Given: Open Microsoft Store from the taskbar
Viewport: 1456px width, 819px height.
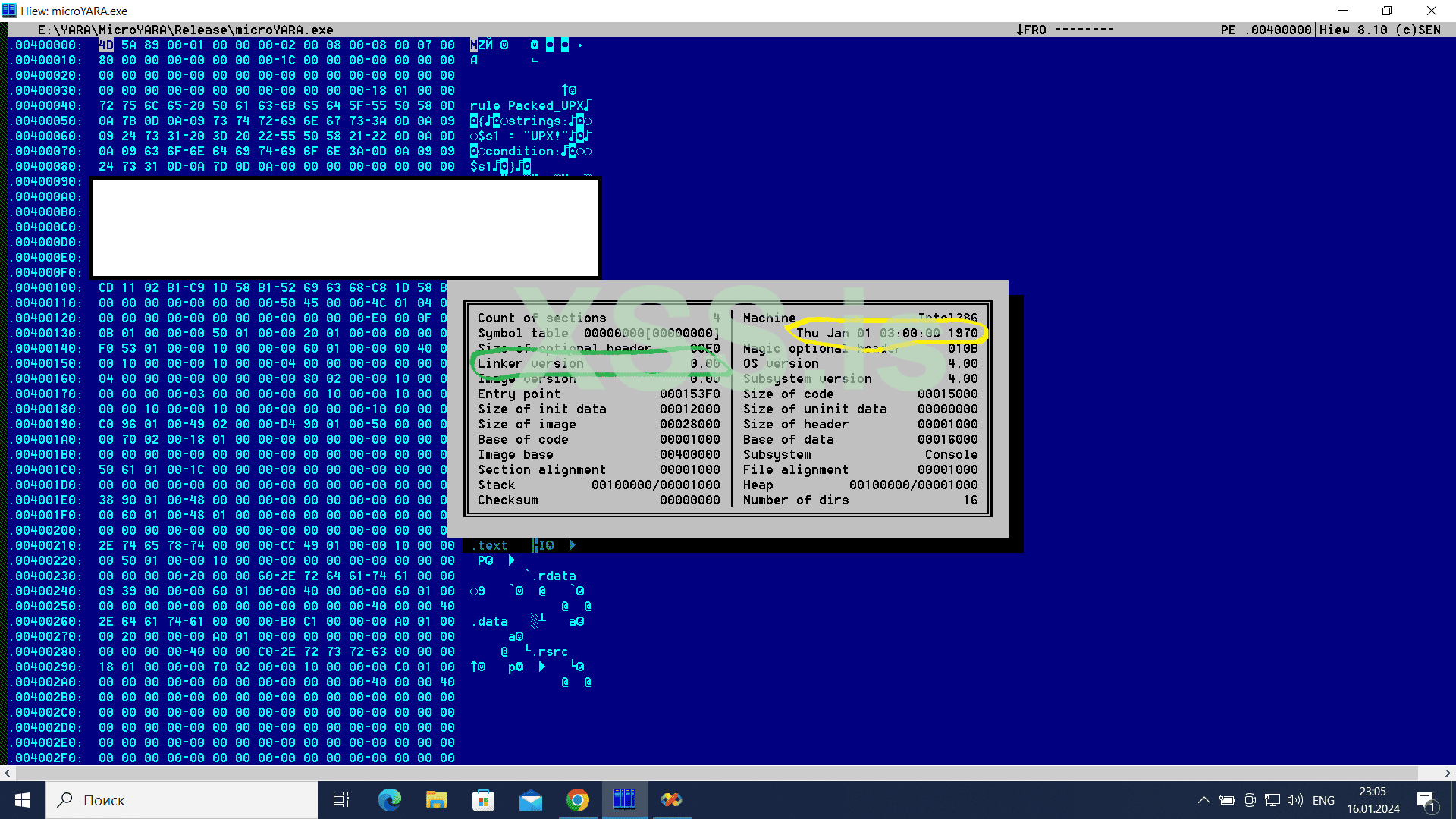Looking at the screenshot, I should [483, 800].
